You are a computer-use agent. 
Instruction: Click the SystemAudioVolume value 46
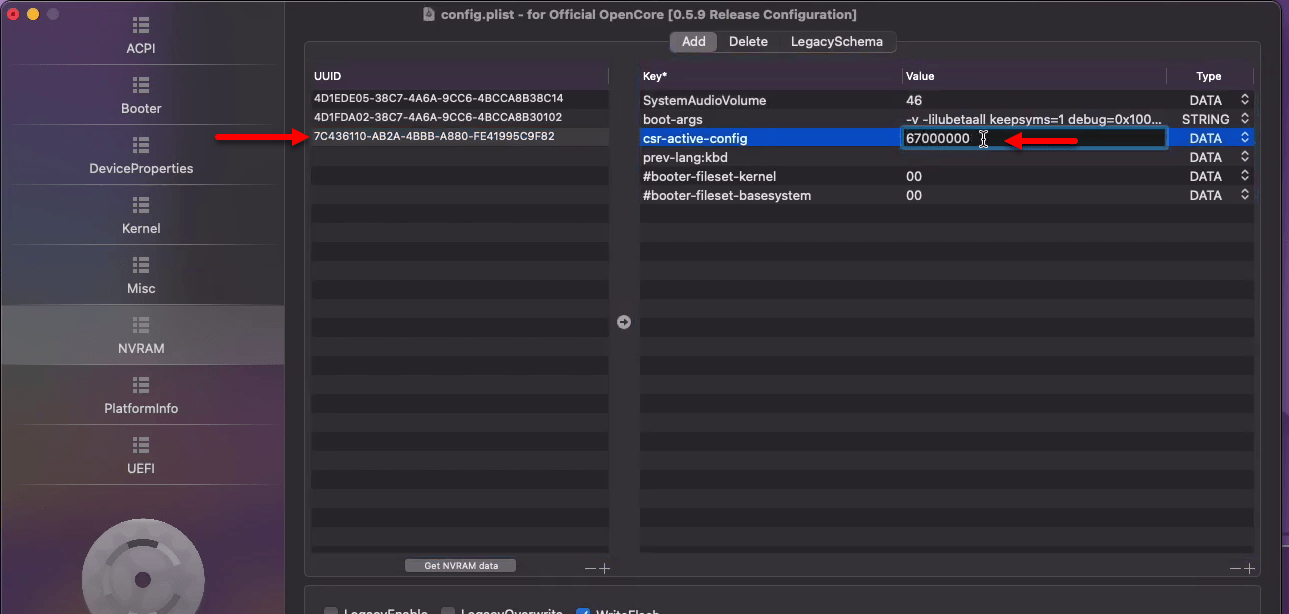coord(914,100)
